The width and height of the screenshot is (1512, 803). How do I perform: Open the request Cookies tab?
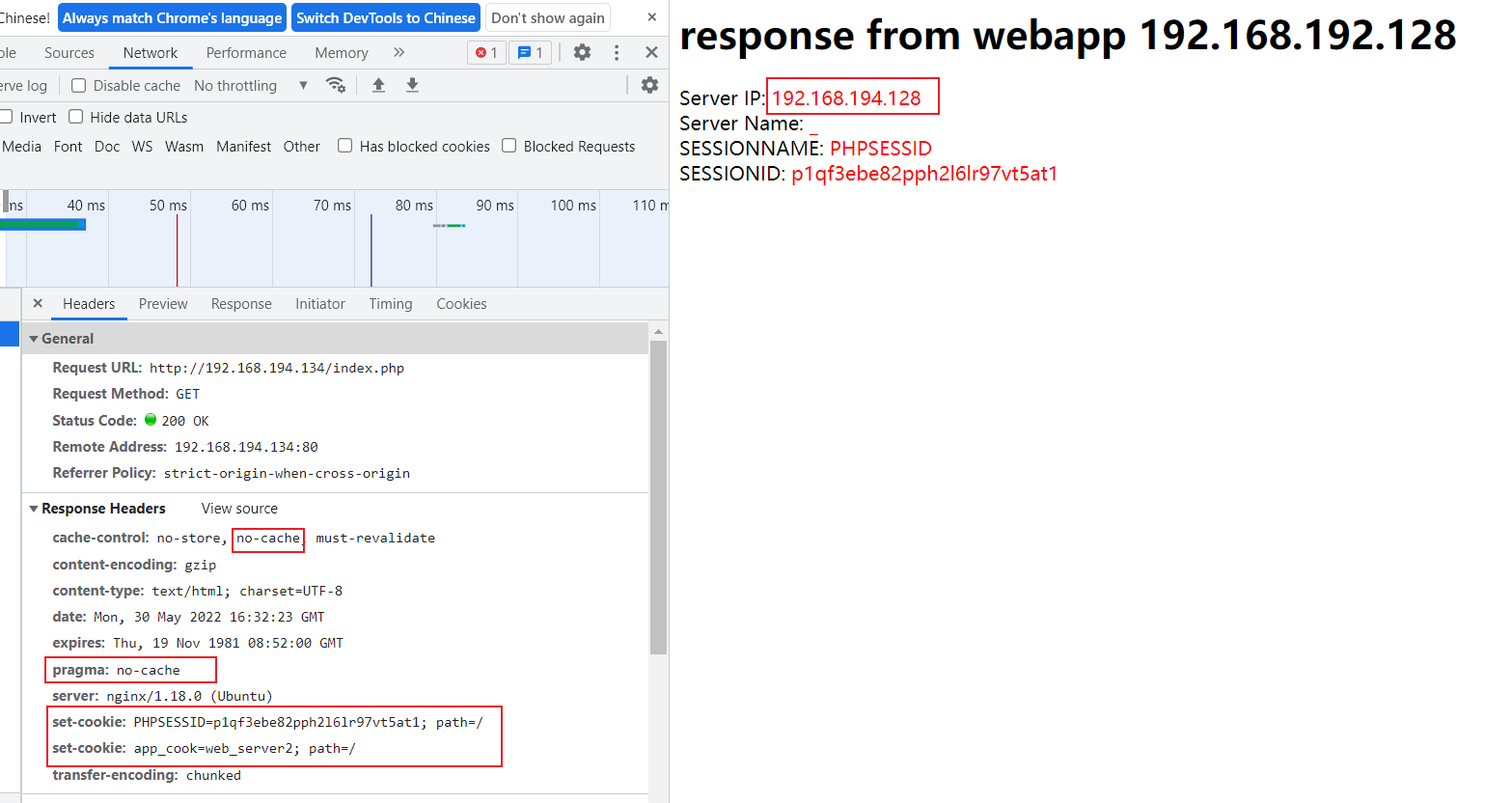461,303
